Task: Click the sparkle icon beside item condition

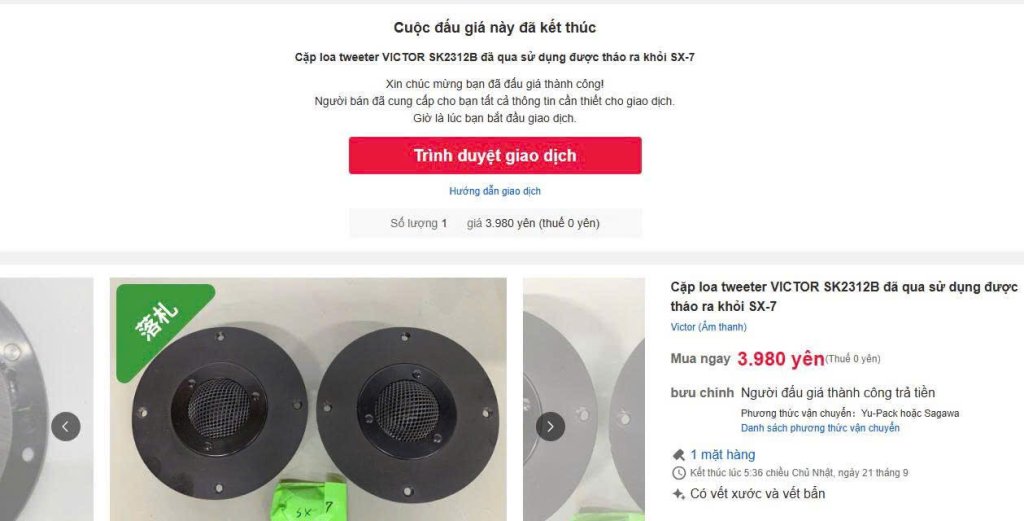Action: pos(679,494)
